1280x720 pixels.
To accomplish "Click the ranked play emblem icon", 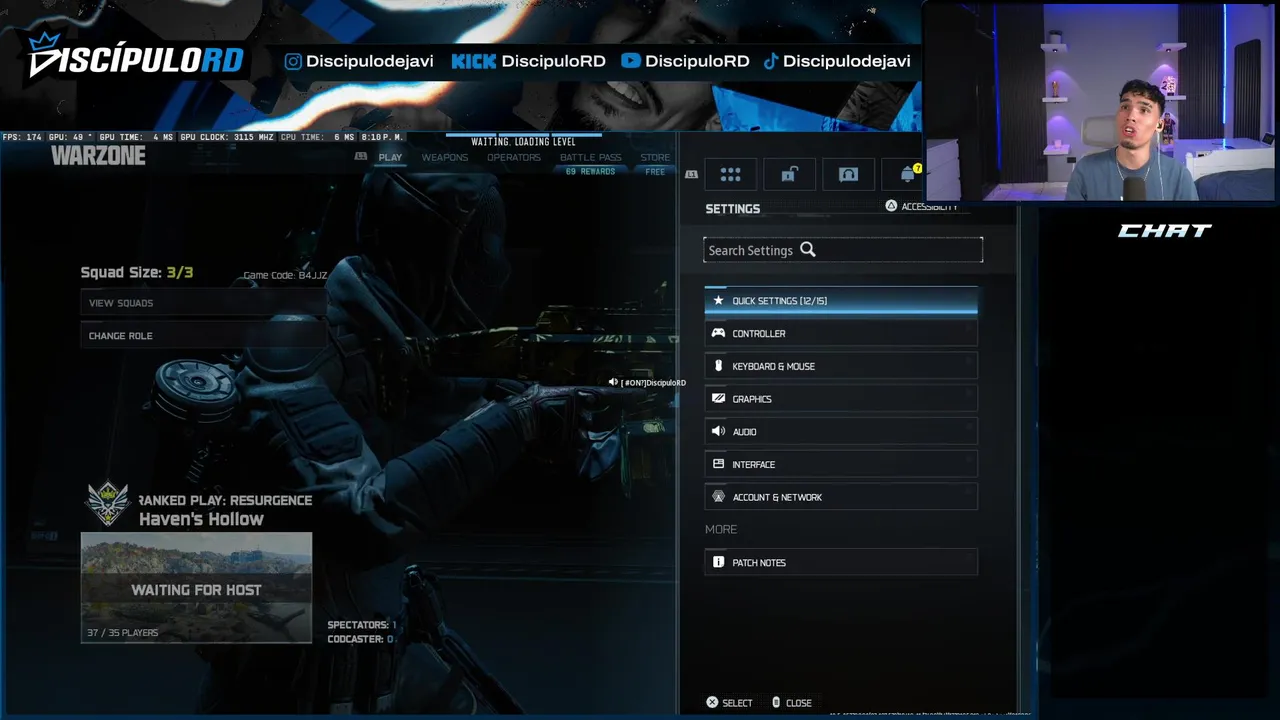I will coord(108,504).
